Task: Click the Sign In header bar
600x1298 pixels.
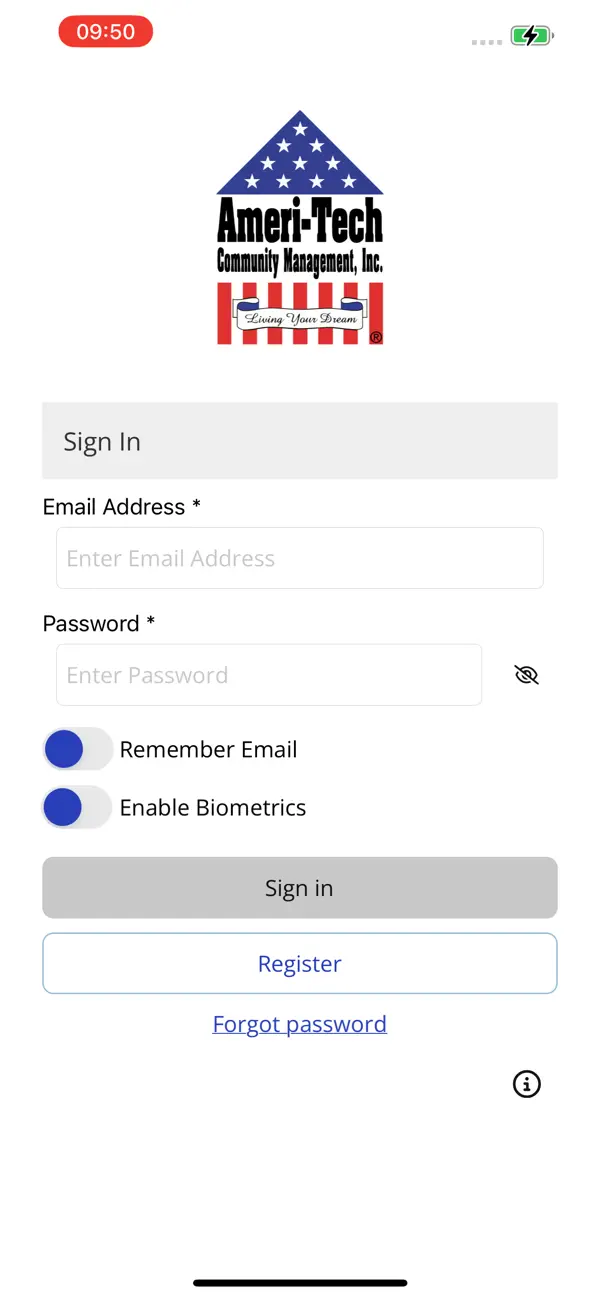Action: click(x=299, y=440)
